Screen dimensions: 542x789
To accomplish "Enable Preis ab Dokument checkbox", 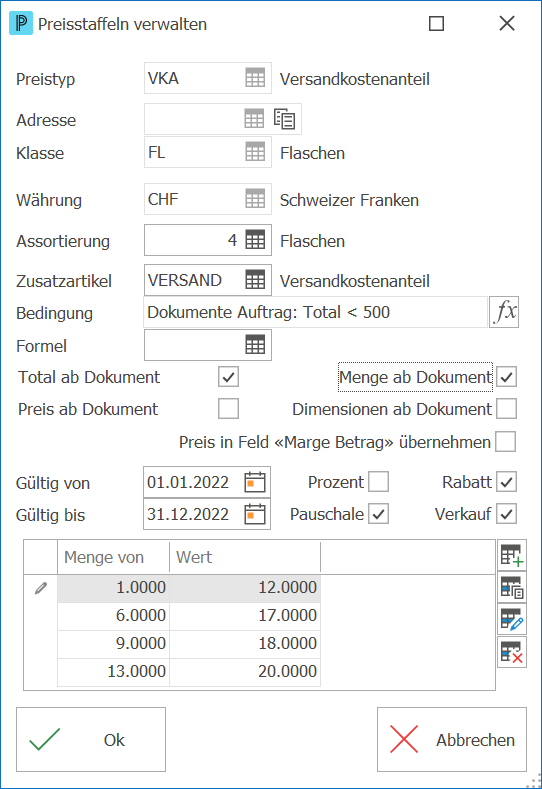I will [x=228, y=409].
